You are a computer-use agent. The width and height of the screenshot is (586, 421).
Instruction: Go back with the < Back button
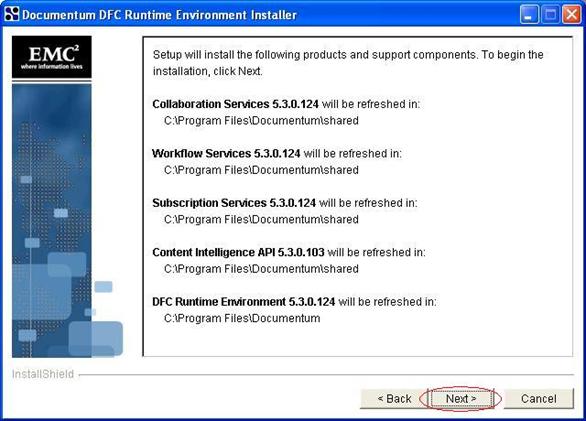[x=394, y=399]
